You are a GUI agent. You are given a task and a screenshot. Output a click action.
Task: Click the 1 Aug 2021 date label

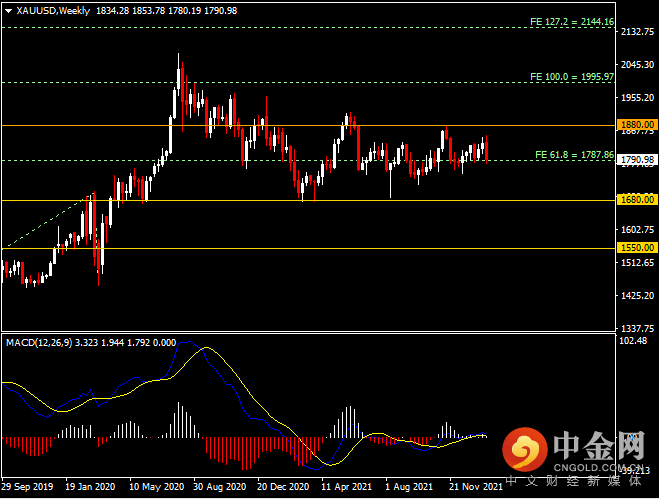click(409, 487)
